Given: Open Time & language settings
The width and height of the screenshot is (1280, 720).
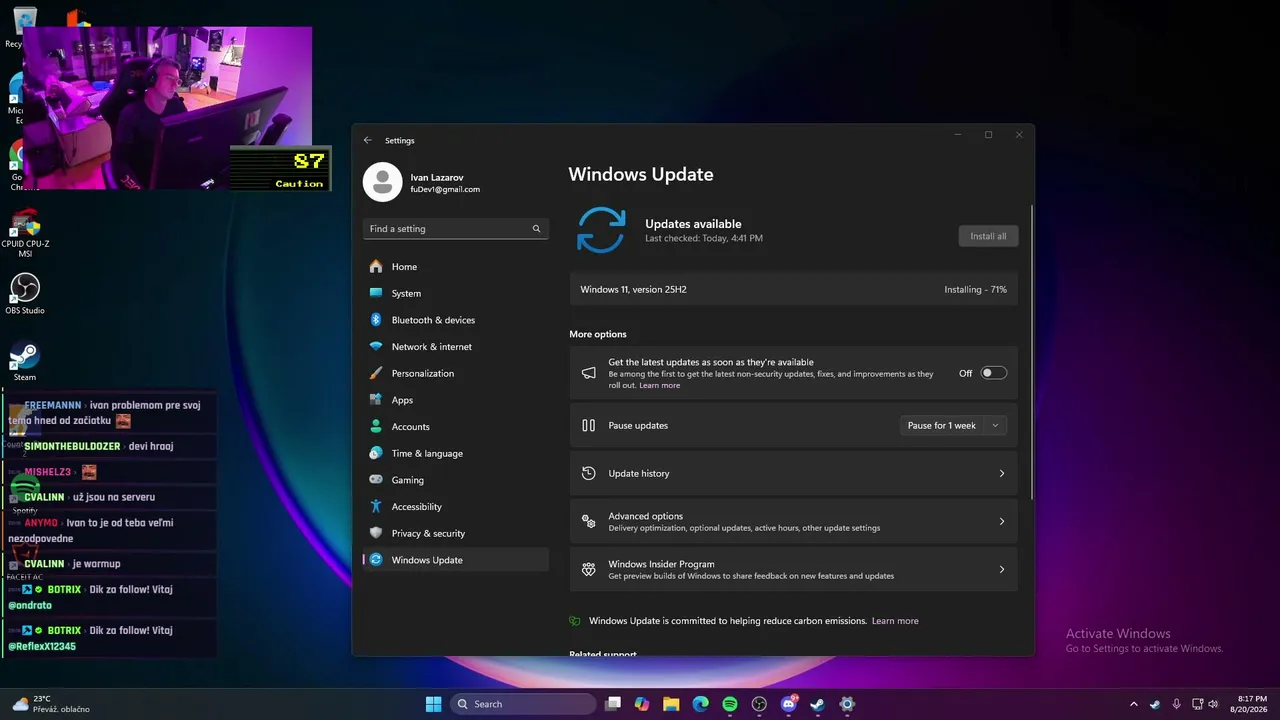Looking at the screenshot, I should (456, 453).
